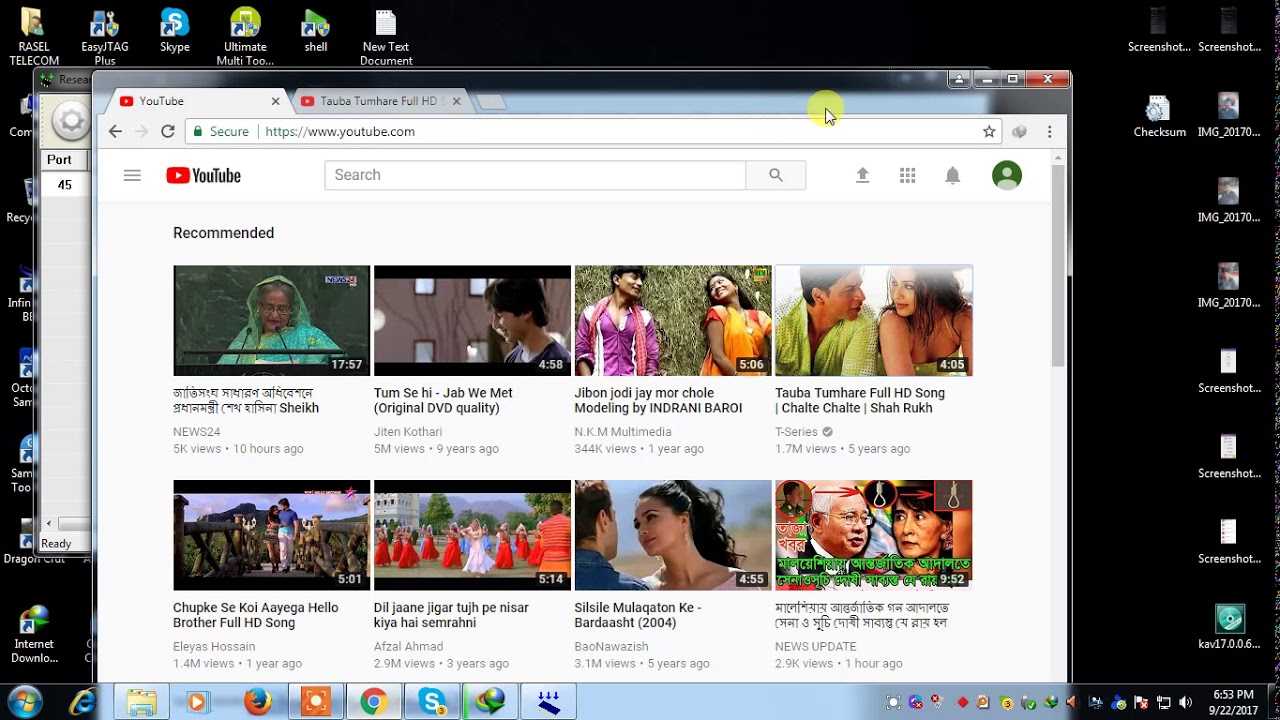The image size is (1280, 720).
Task: Click the extension icon beside the star
Action: point(1019,131)
